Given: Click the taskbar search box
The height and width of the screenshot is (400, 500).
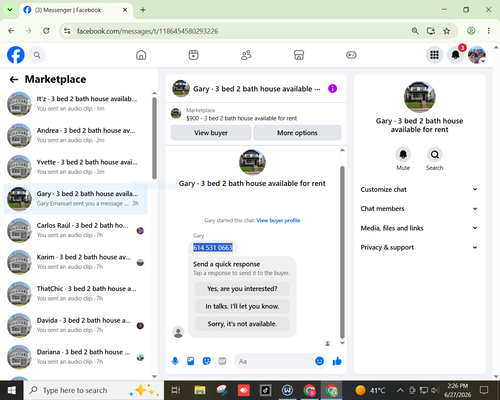Looking at the screenshot, I should [93, 390].
